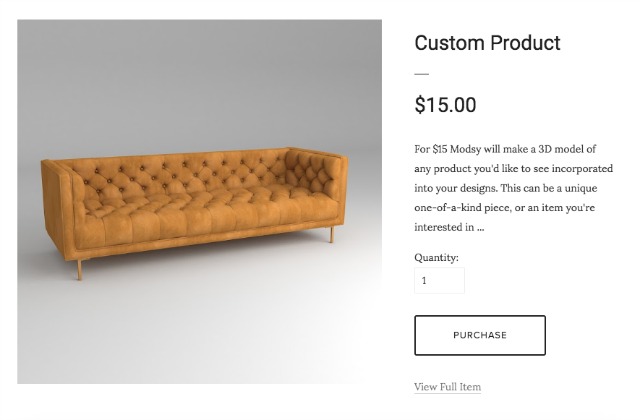This screenshot has width=640, height=420.
Task: Open the View Full Item link
Action: [x=447, y=387]
